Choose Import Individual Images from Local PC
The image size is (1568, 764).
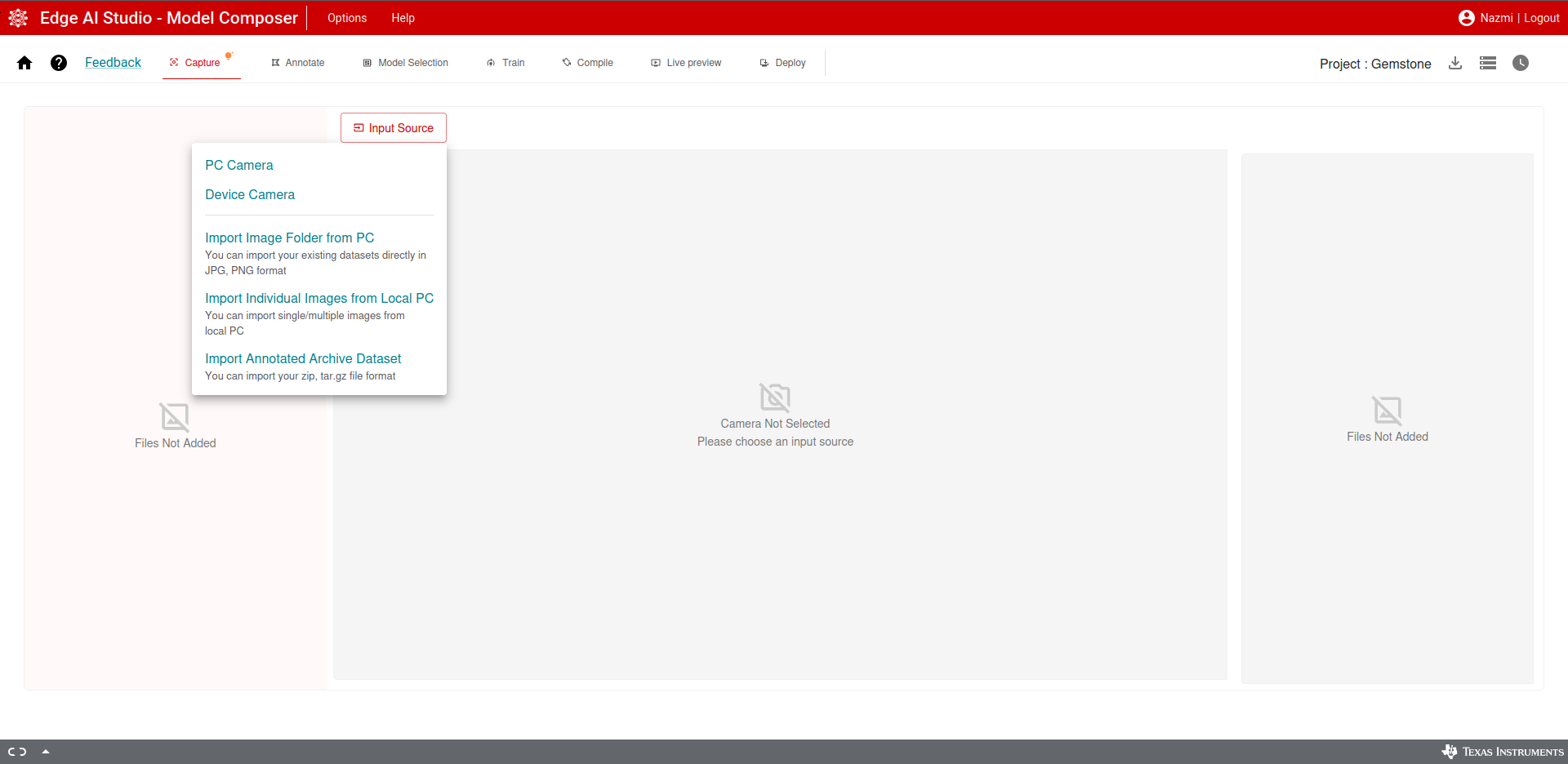click(x=319, y=298)
